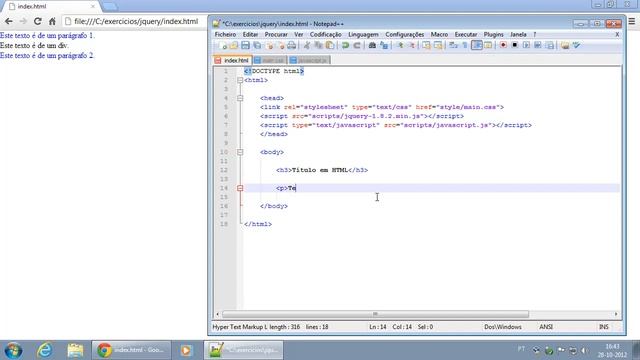Open Chrome's main menu button
Screen dimensions: 640x360
(632, 21)
